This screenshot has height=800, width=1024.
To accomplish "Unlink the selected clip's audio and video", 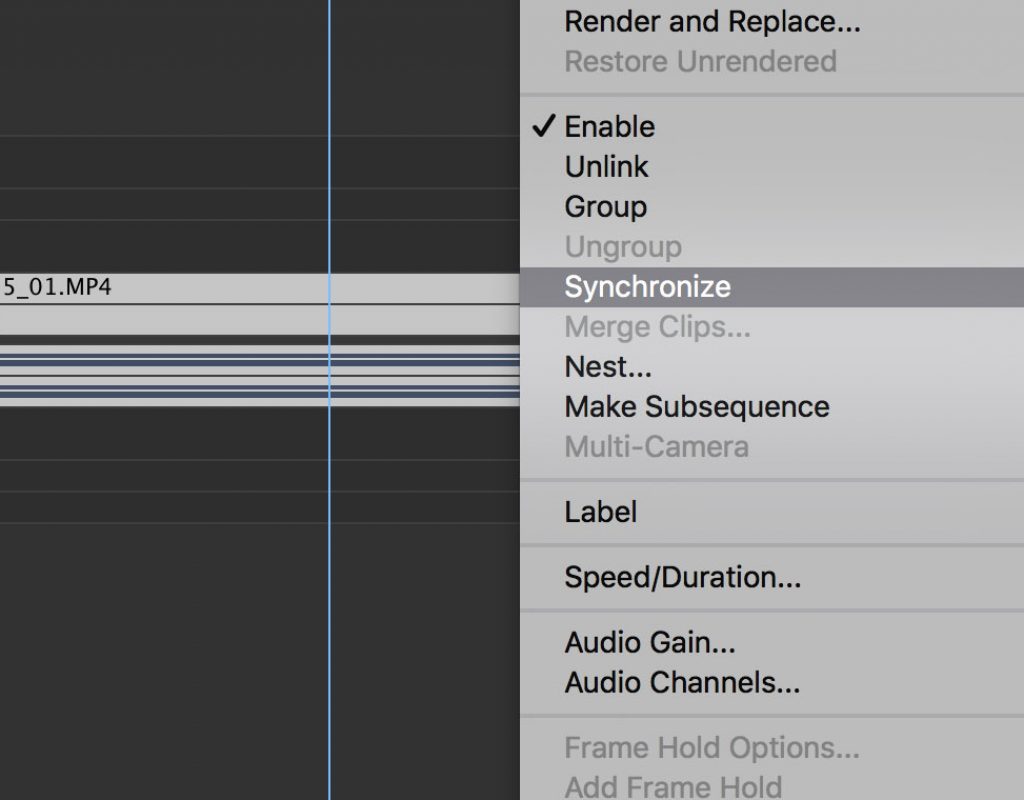I will coord(606,167).
